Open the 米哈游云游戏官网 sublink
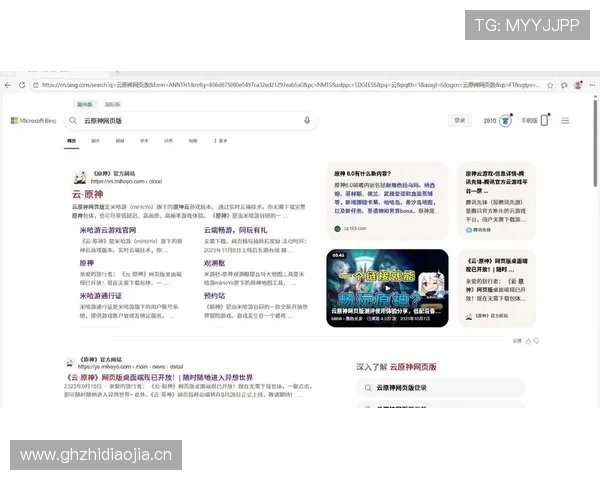The width and height of the screenshot is (600, 480). pos(108,230)
